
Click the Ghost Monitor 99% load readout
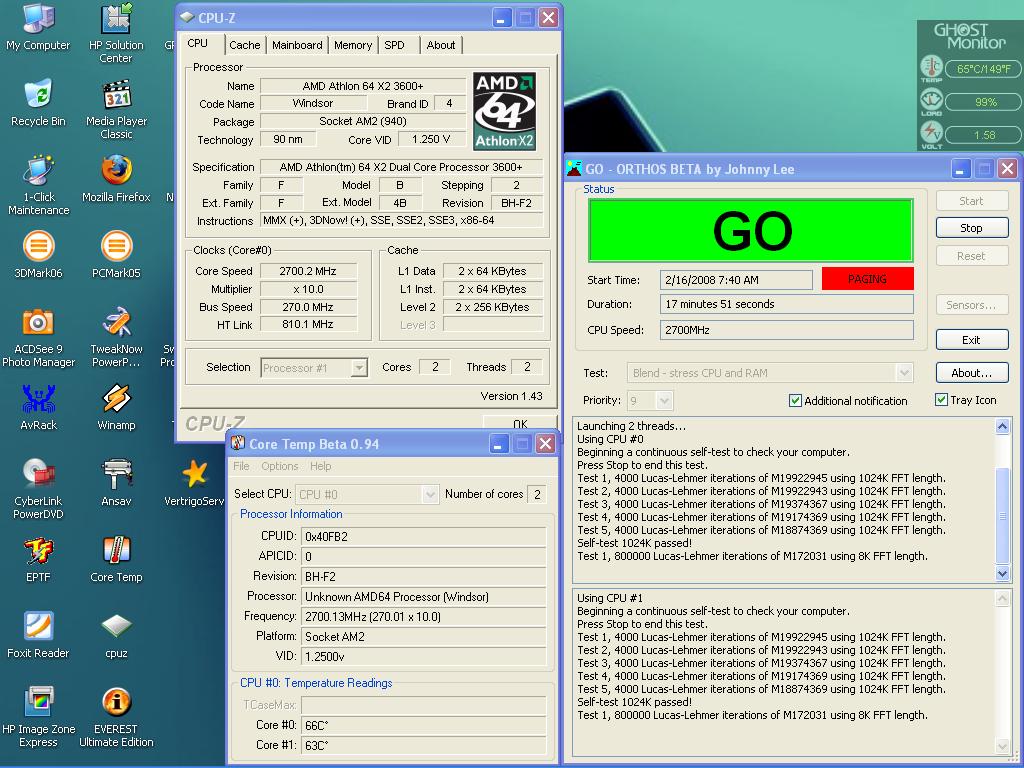pyautogui.click(x=982, y=102)
